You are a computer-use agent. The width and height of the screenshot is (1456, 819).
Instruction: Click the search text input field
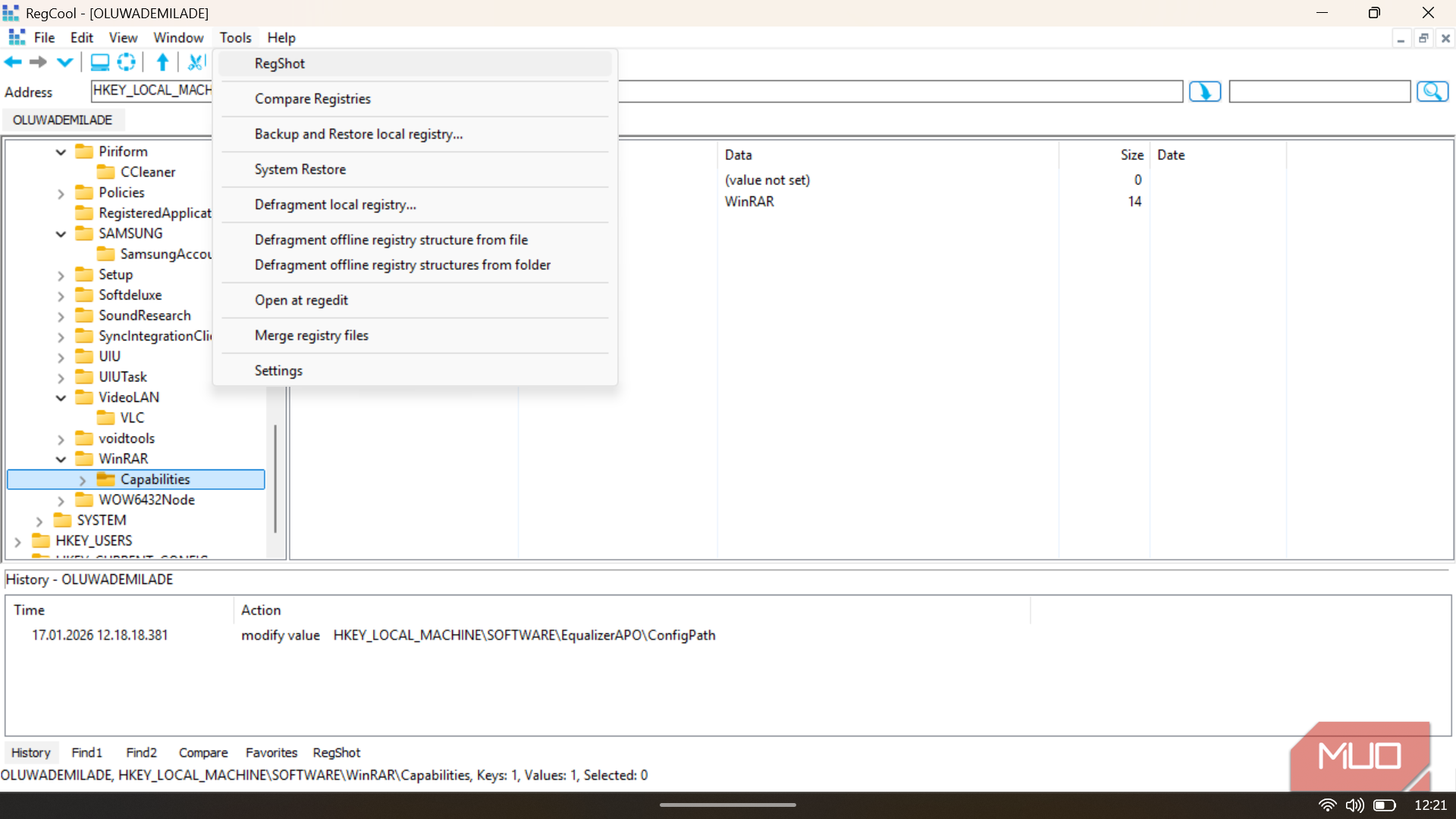1319,92
